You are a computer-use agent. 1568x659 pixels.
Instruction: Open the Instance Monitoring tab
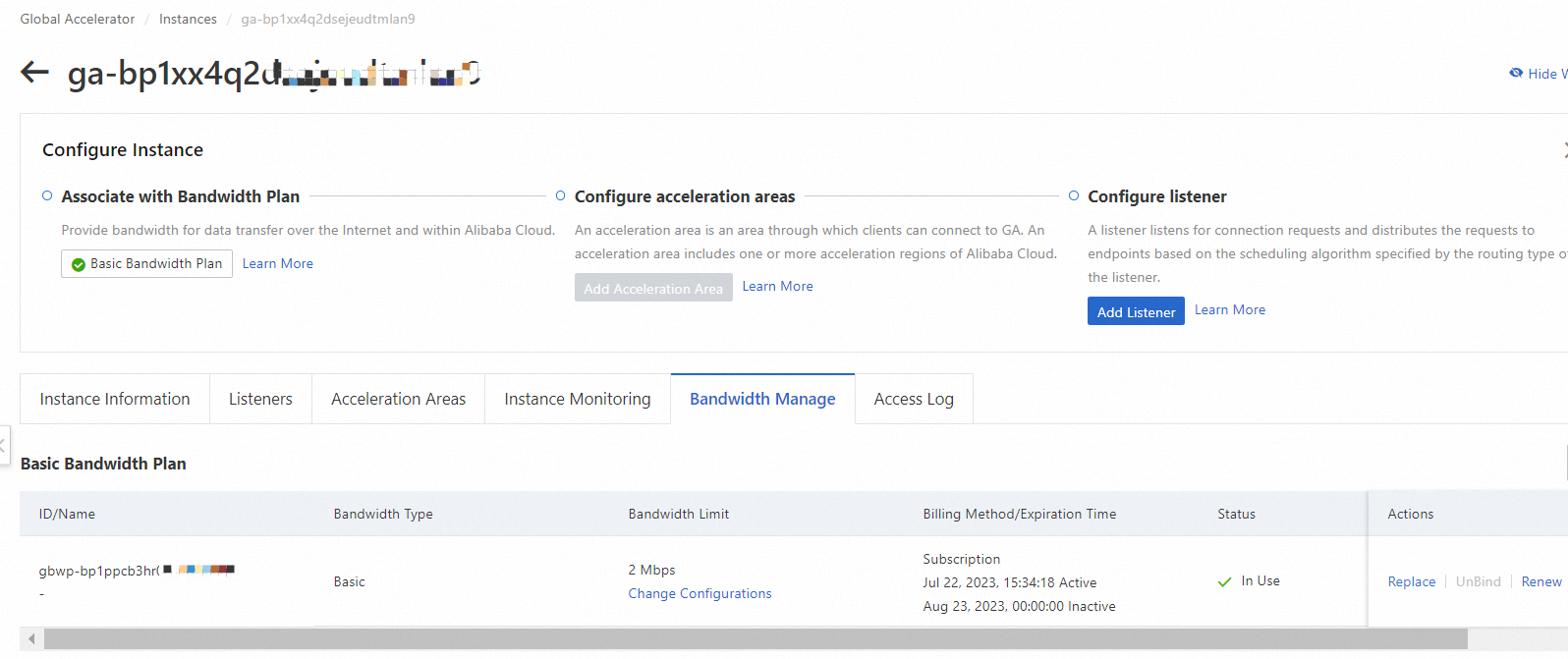pos(578,399)
